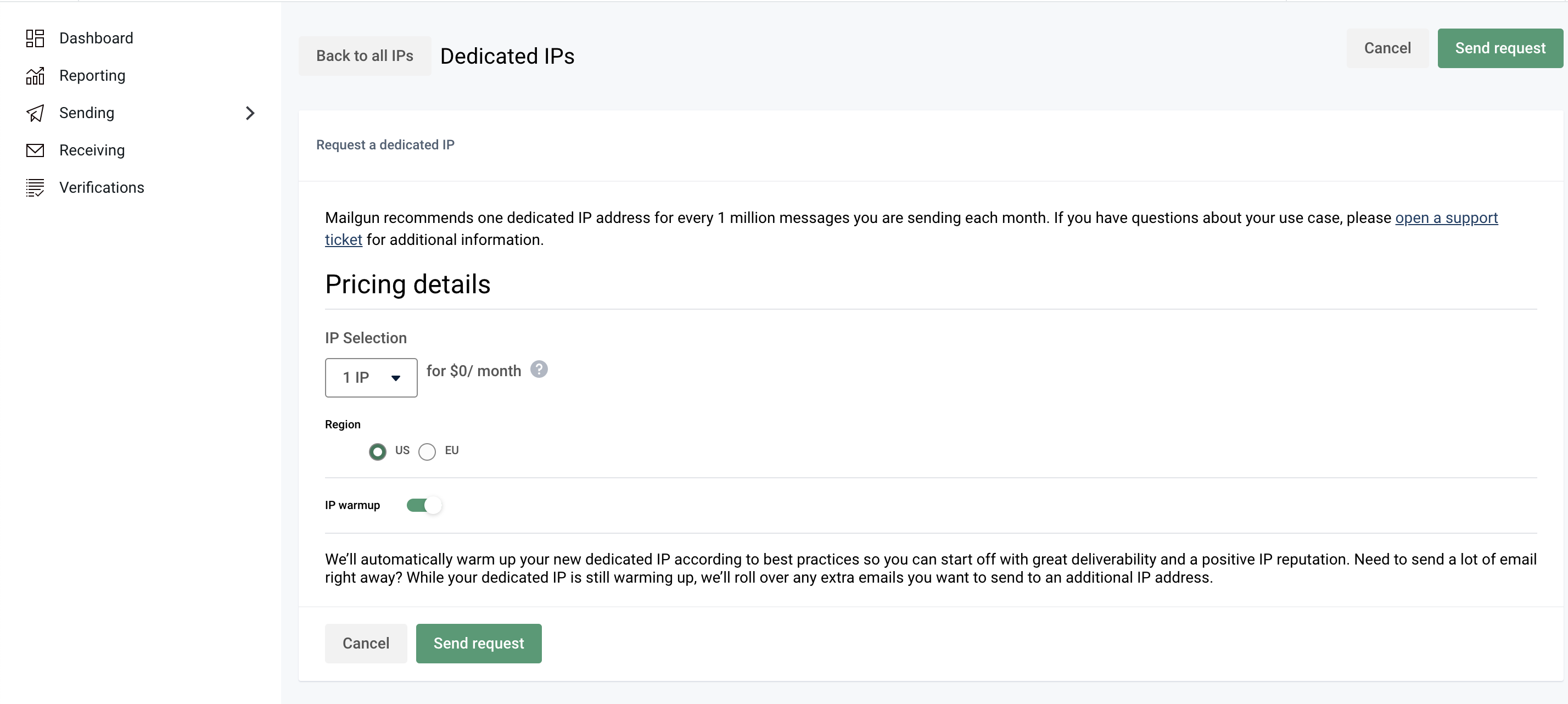Click the bottom Cancel button
Screen dimensions: 1568x704
[366, 643]
